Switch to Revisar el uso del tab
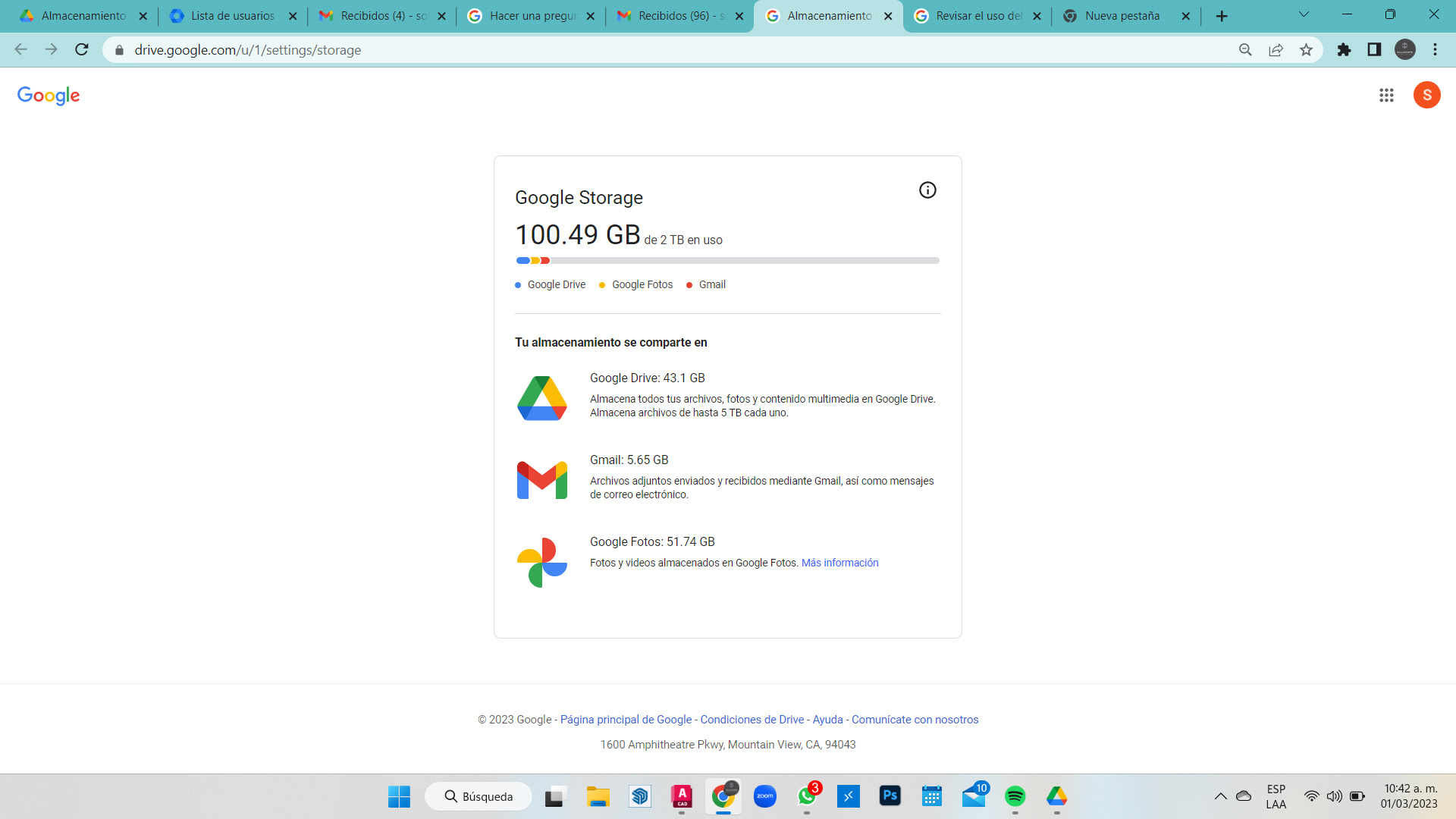Screen dimensions: 1456x819 [978, 16]
